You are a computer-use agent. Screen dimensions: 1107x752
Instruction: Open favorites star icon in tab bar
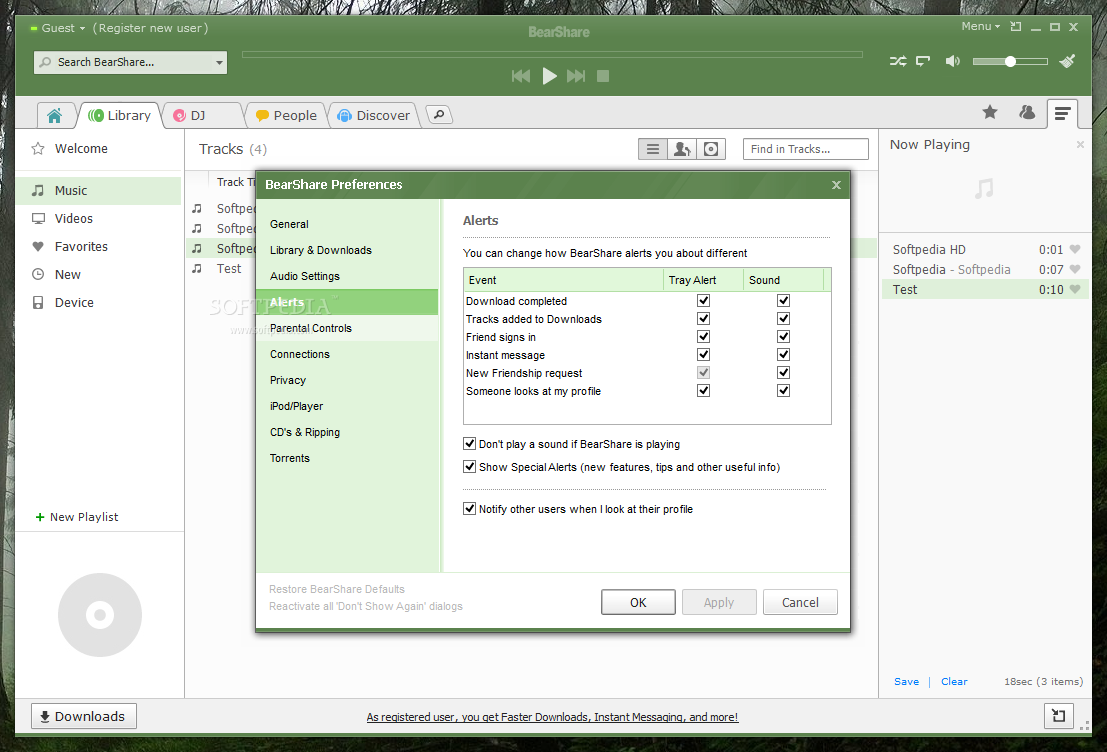click(990, 112)
